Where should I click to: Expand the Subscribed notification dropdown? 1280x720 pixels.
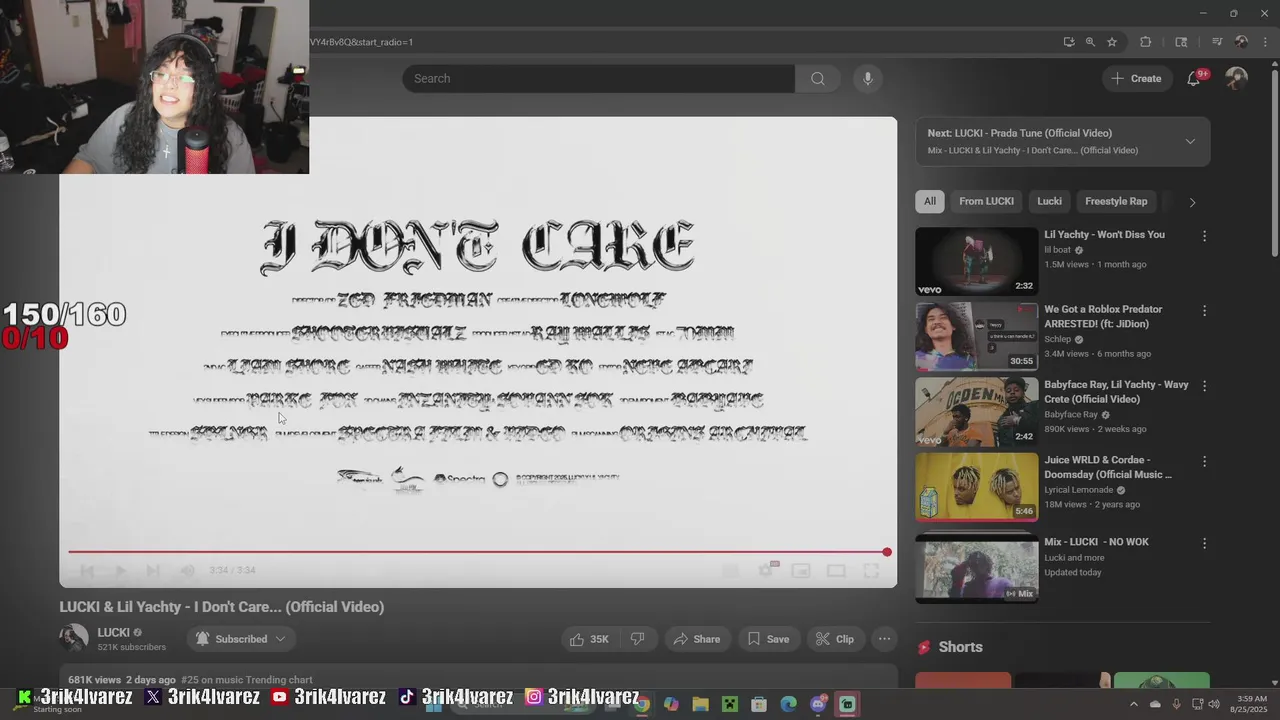241,639
